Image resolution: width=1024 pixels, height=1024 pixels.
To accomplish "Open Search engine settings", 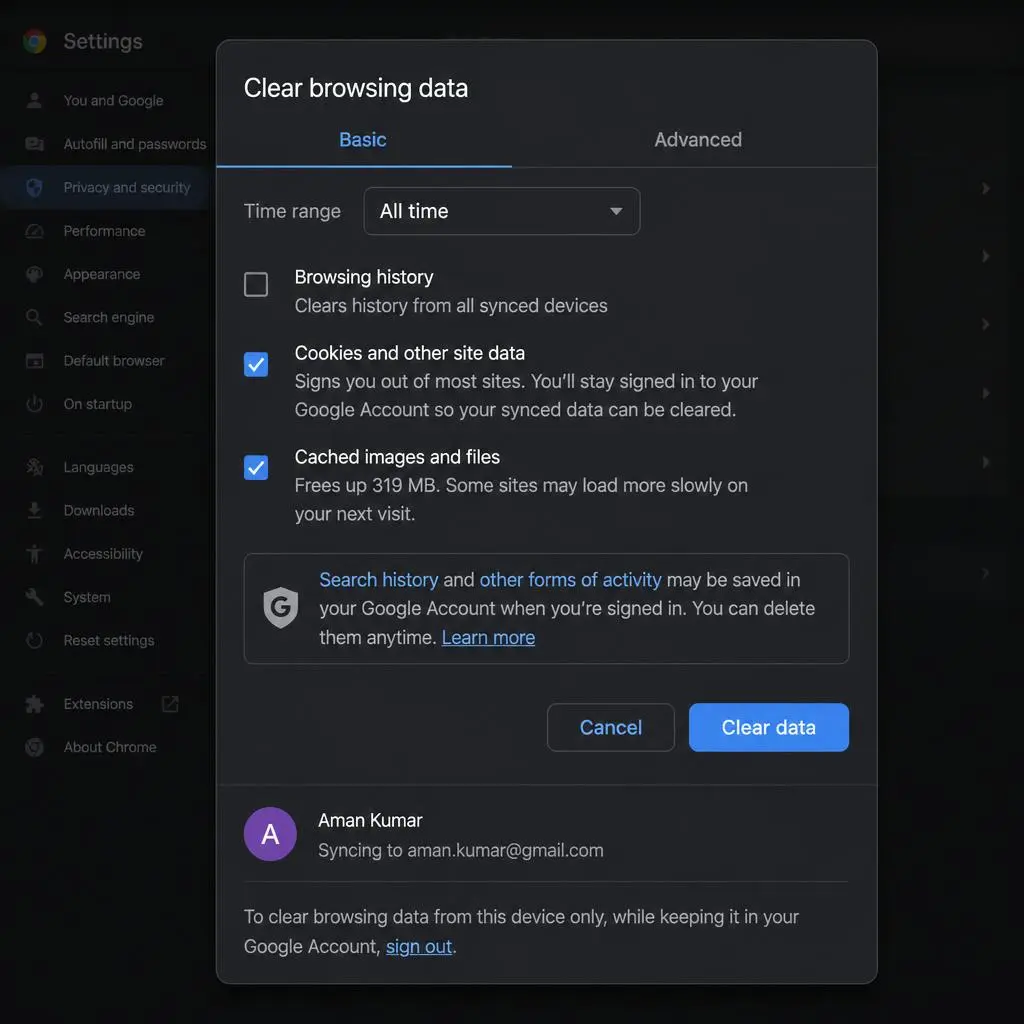I will point(109,317).
